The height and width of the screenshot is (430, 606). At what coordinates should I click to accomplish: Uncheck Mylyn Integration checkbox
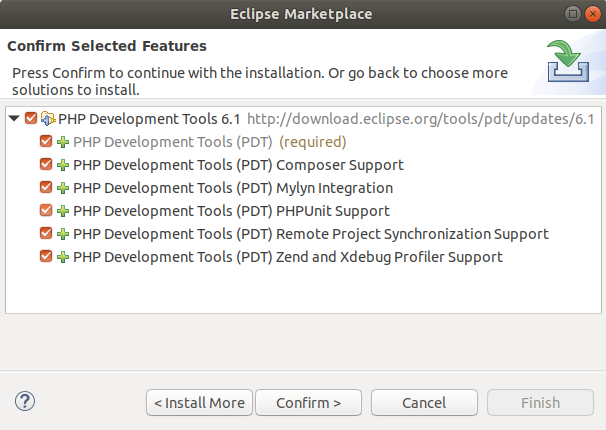(x=46, y=187)
